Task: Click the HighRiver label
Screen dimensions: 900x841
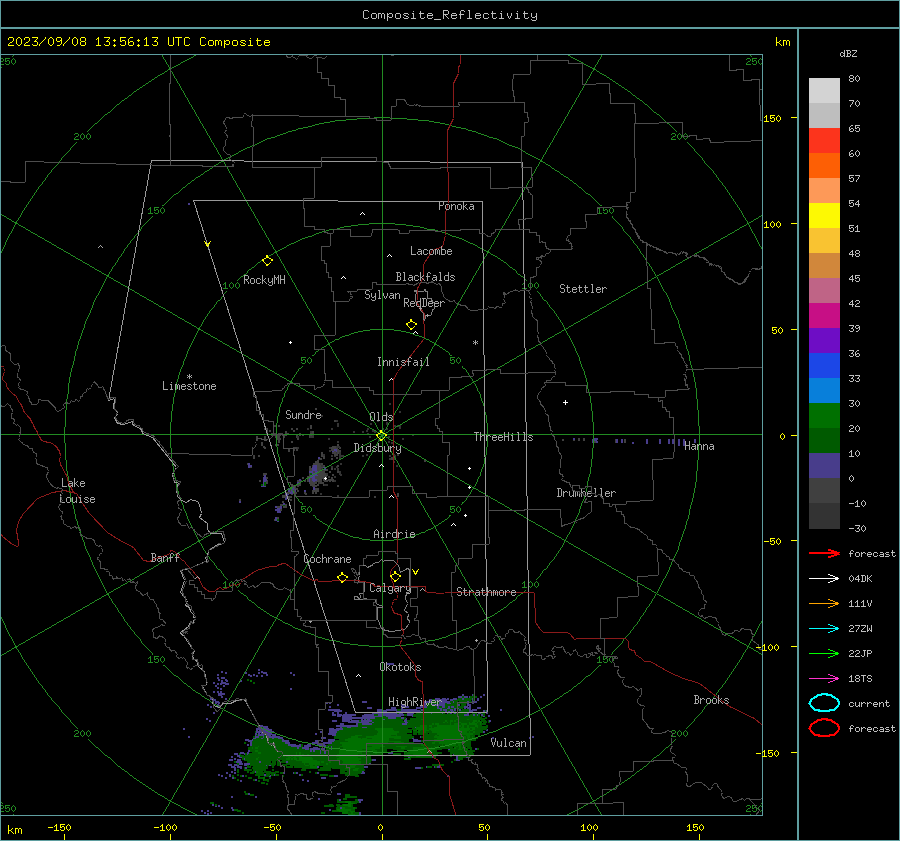Action: [415, 702]
